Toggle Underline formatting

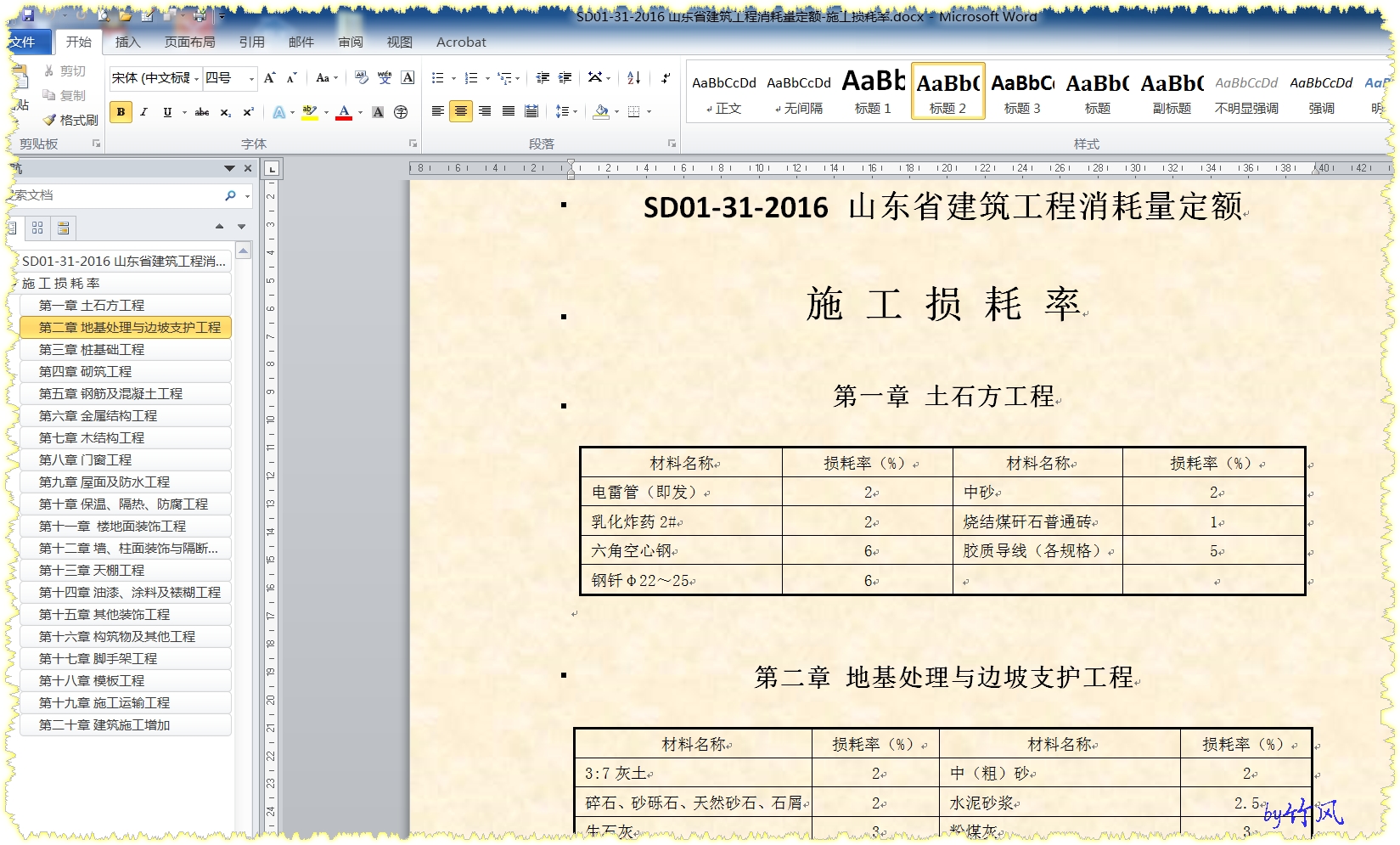(x=167, y=112)
